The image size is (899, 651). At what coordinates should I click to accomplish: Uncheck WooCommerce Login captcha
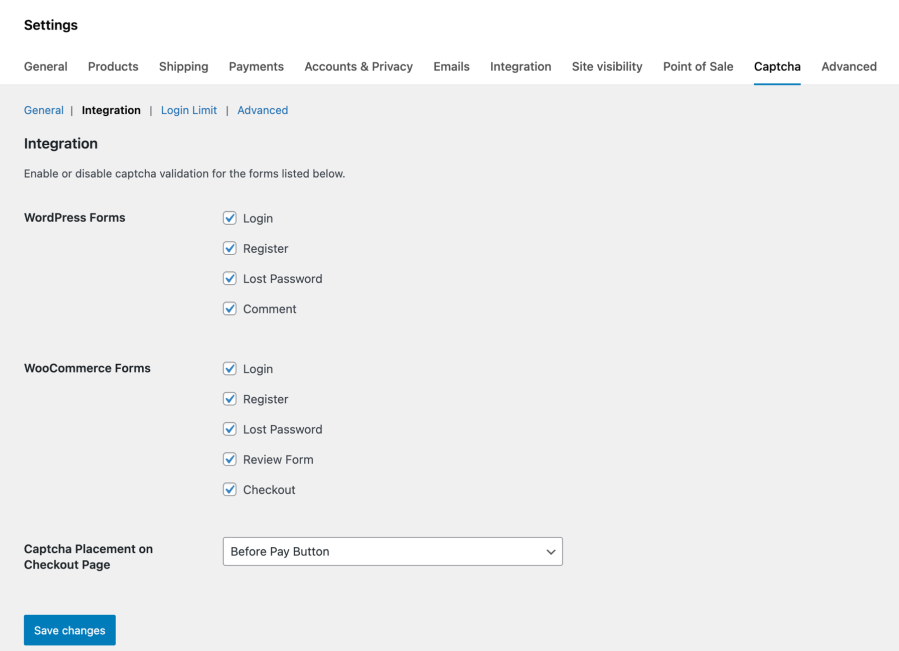230,368
